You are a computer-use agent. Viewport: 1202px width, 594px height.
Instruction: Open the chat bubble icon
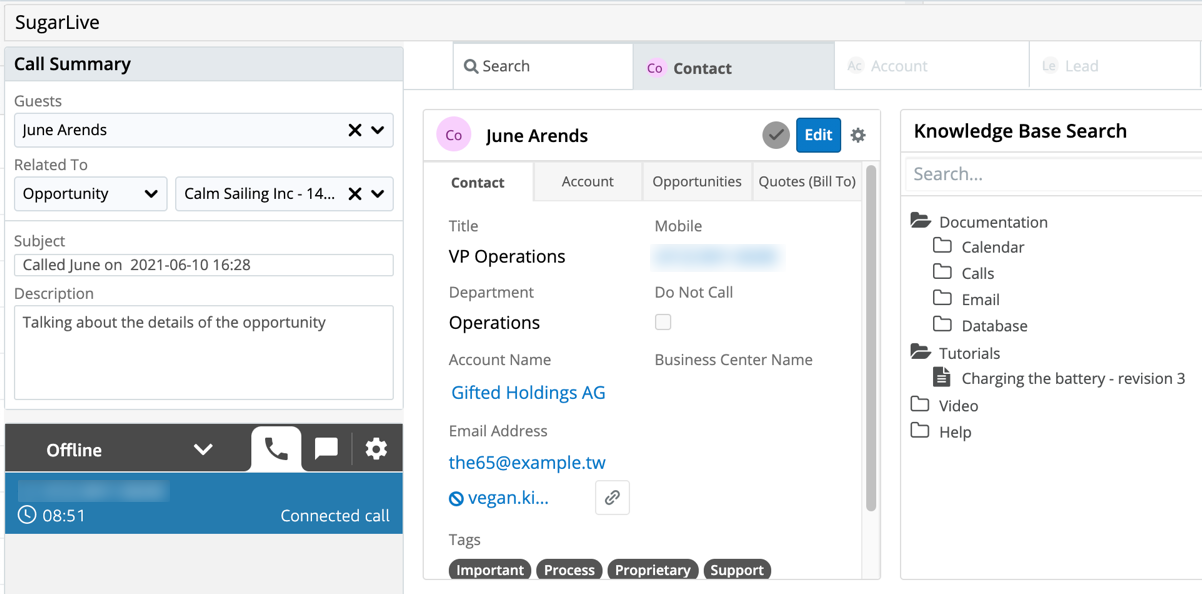pos(326,449)
